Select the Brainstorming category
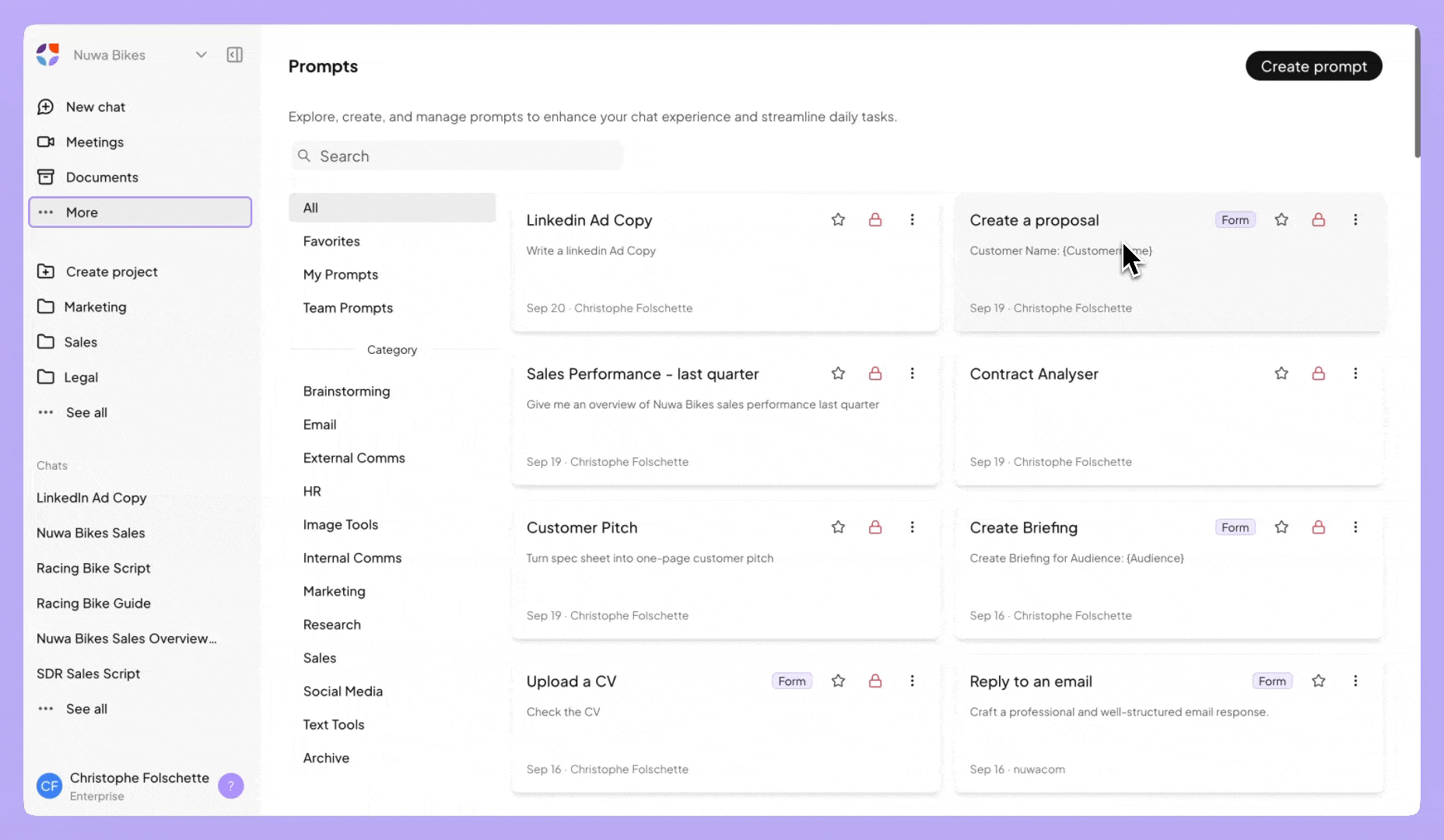Viewport: 1444px width, 840px height. 346,391
